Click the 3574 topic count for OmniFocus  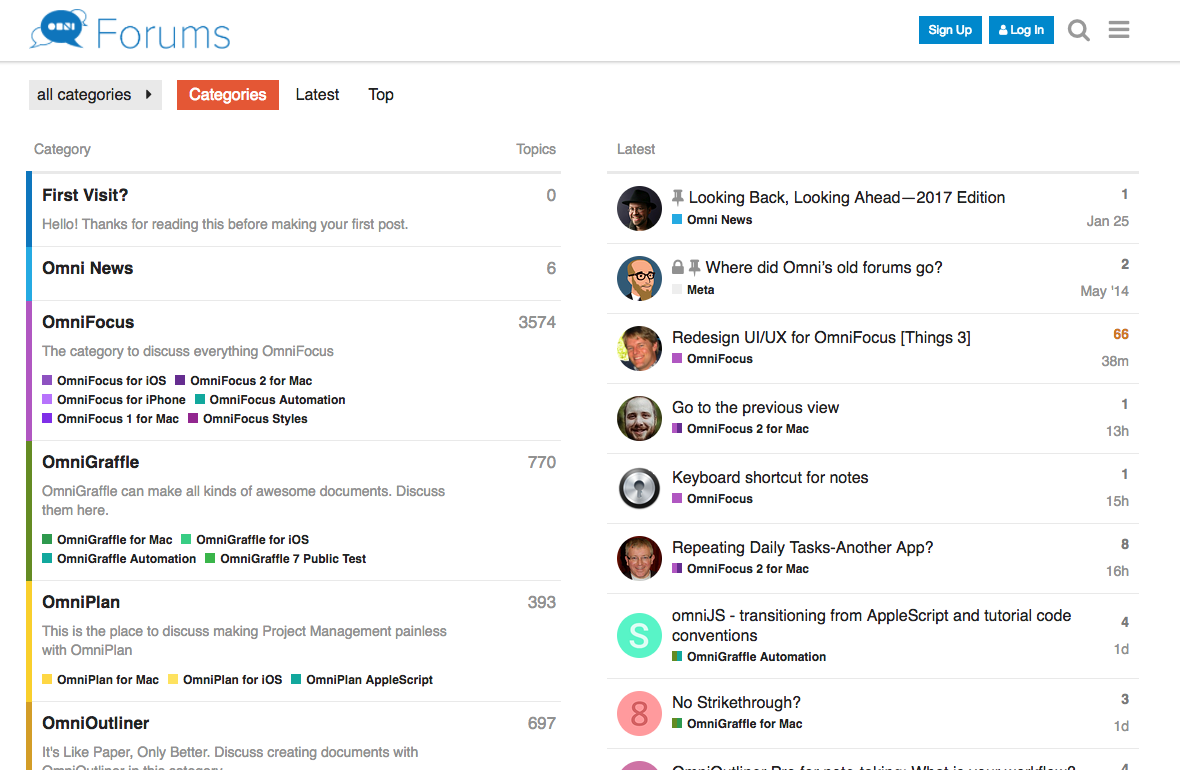(x=537, y=322)
